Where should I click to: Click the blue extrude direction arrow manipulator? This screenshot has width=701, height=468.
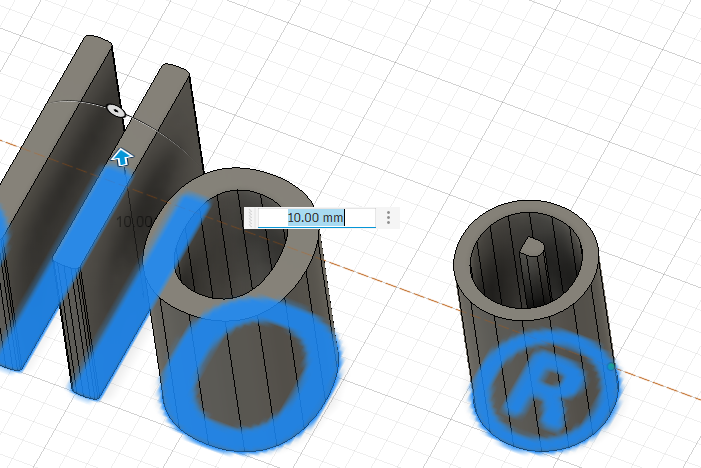(x=122, y=157)
